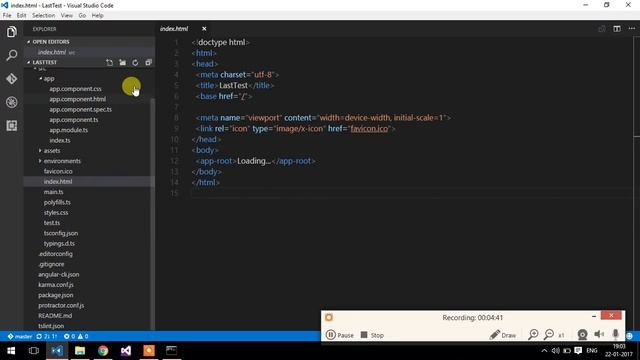Viewport: 640px width, 360px height.
Task: Open angular-cli.json in explorer
Action: click(x=59, y=274)
